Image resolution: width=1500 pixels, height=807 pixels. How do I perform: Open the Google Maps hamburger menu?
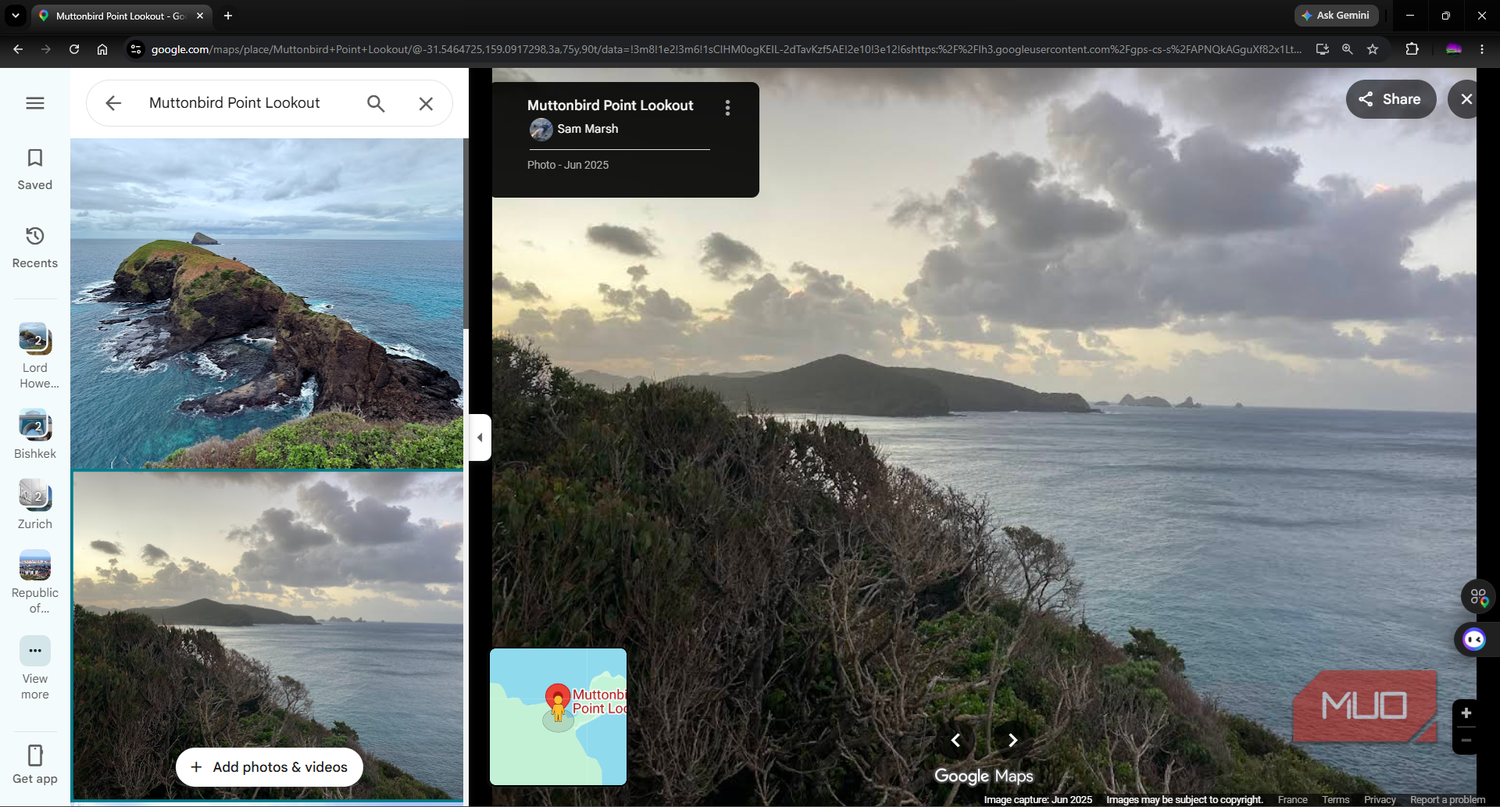tap(35, 103)
